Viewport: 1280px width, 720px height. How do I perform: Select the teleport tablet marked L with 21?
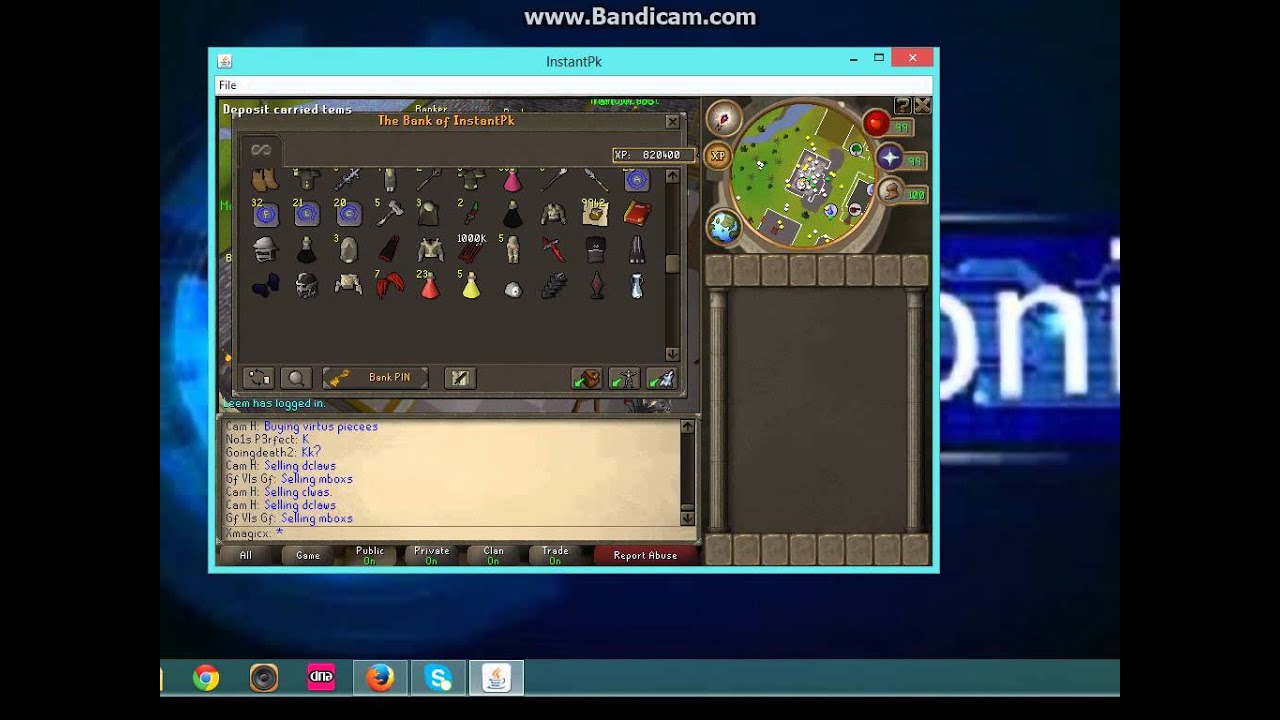[x=306, y=213]
